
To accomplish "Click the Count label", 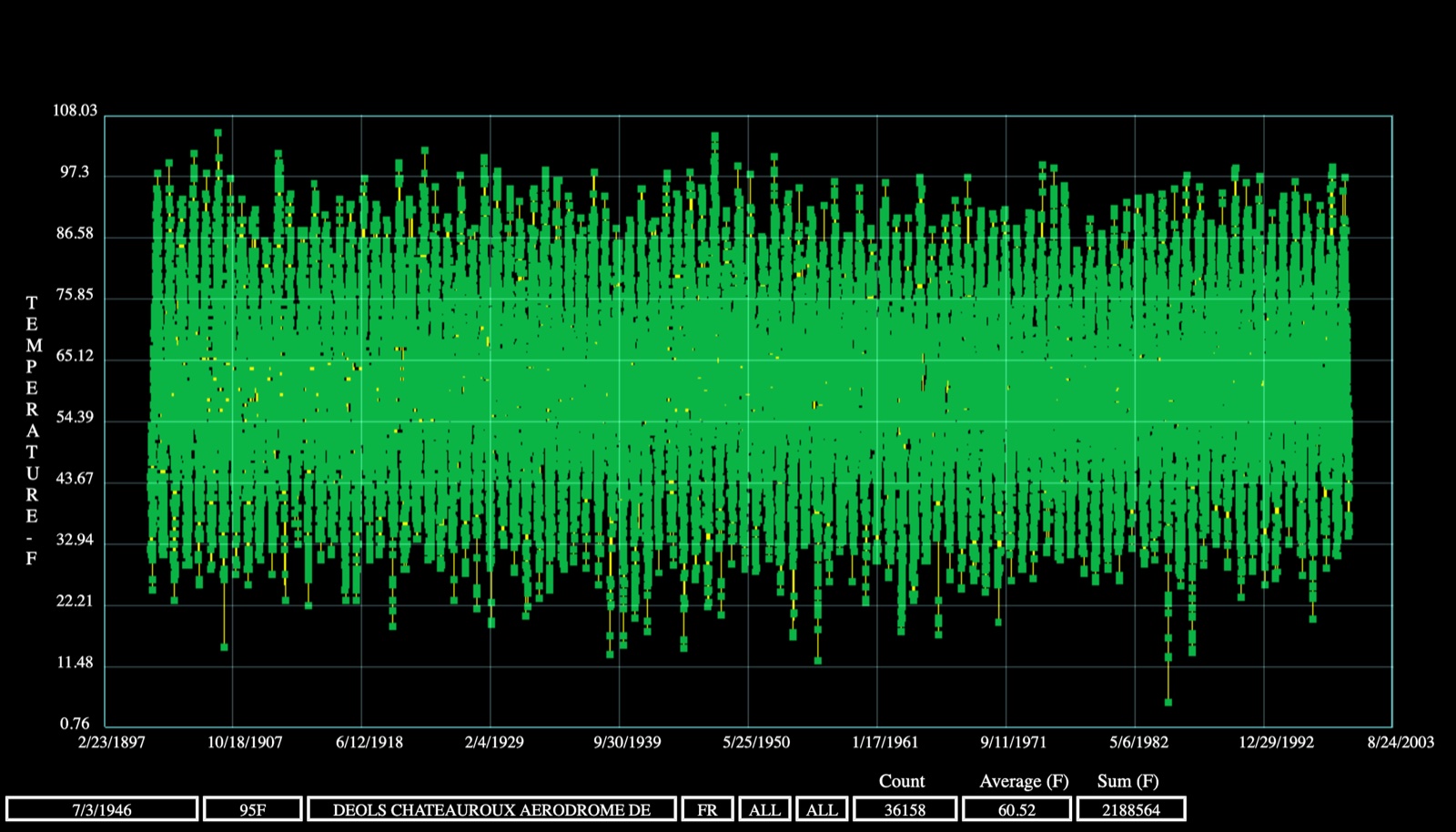I will point(902,781).
